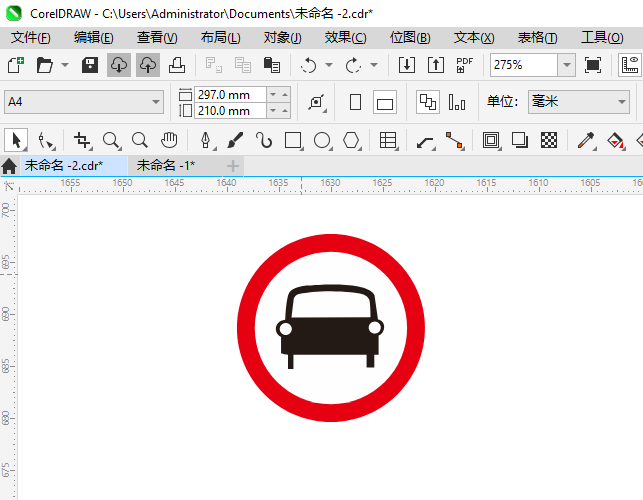Save the document with floppy icon
Viewport: 643px width, 500px height.
tap(90, 65)
